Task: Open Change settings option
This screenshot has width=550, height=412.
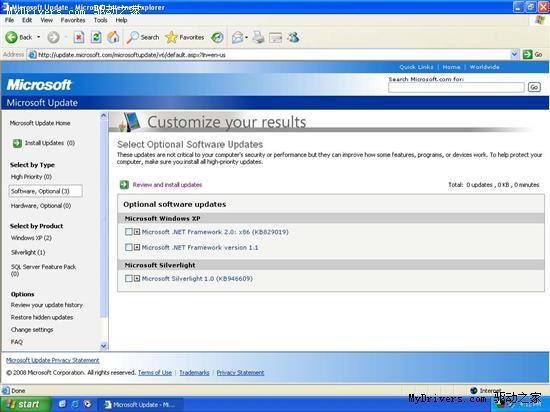Action: tap(32, 330)
